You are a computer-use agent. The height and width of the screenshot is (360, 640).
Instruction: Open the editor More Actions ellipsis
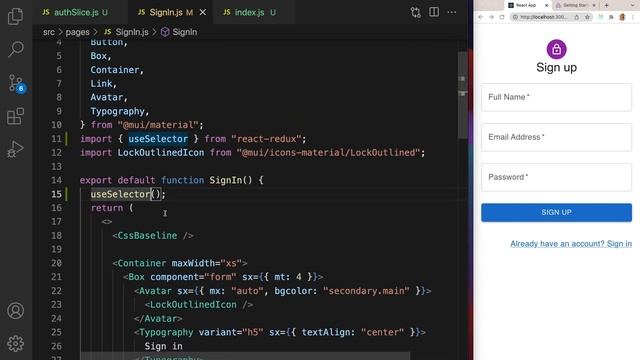pos(452,12)
